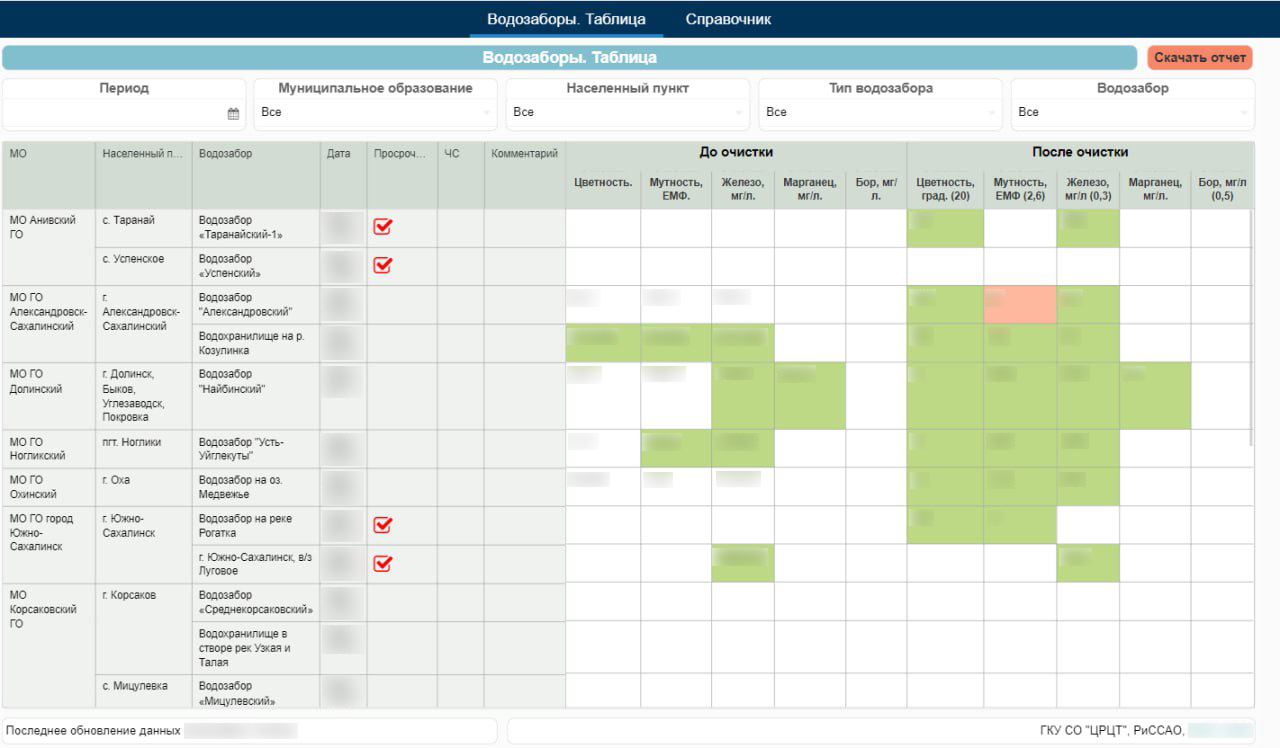This screenshot has height=748, width=1280.
Task: Open the Тип водозабора filter dropdown
Action: (880, 112)
